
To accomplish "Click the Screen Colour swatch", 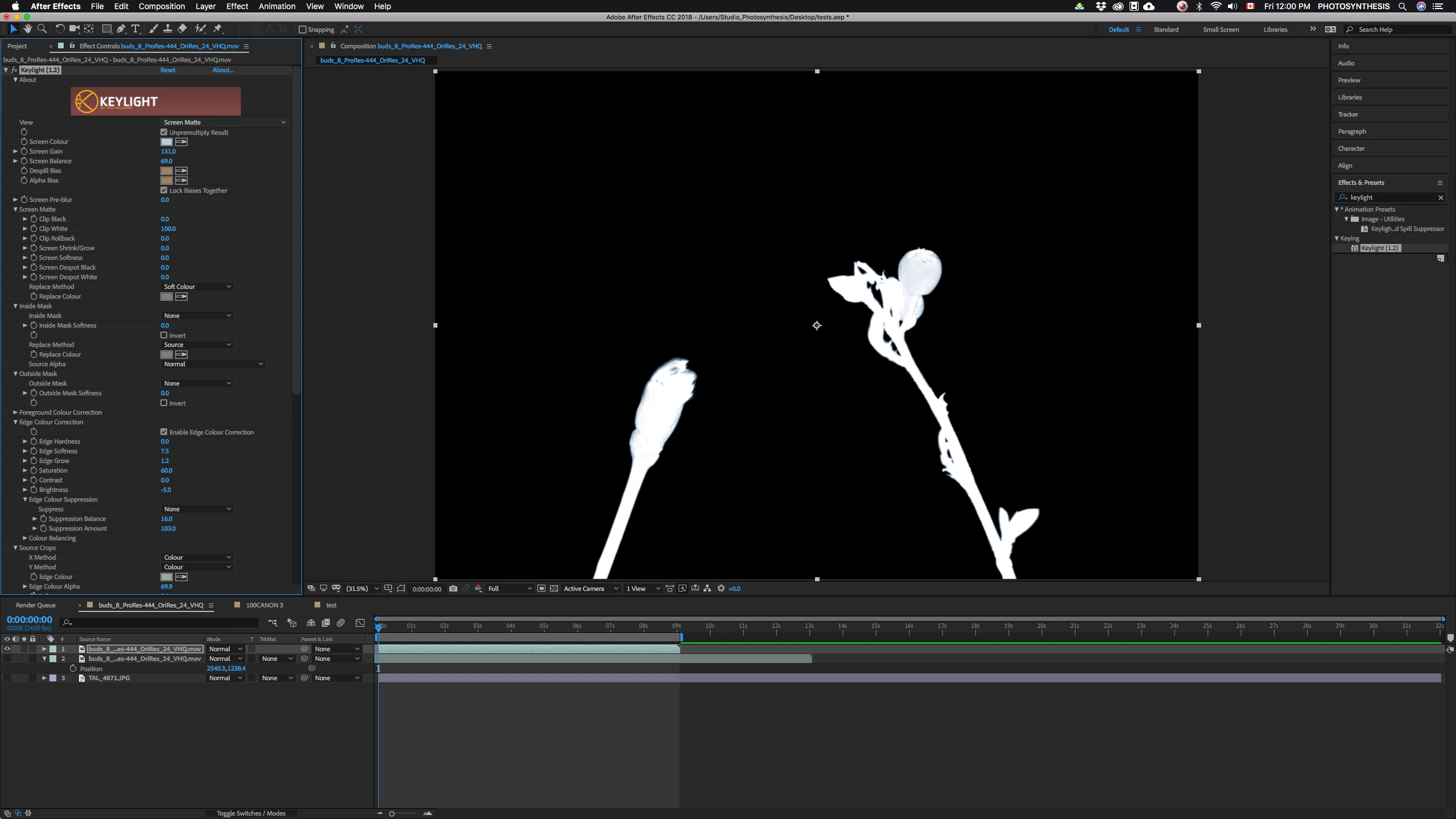I will (166, 142).
